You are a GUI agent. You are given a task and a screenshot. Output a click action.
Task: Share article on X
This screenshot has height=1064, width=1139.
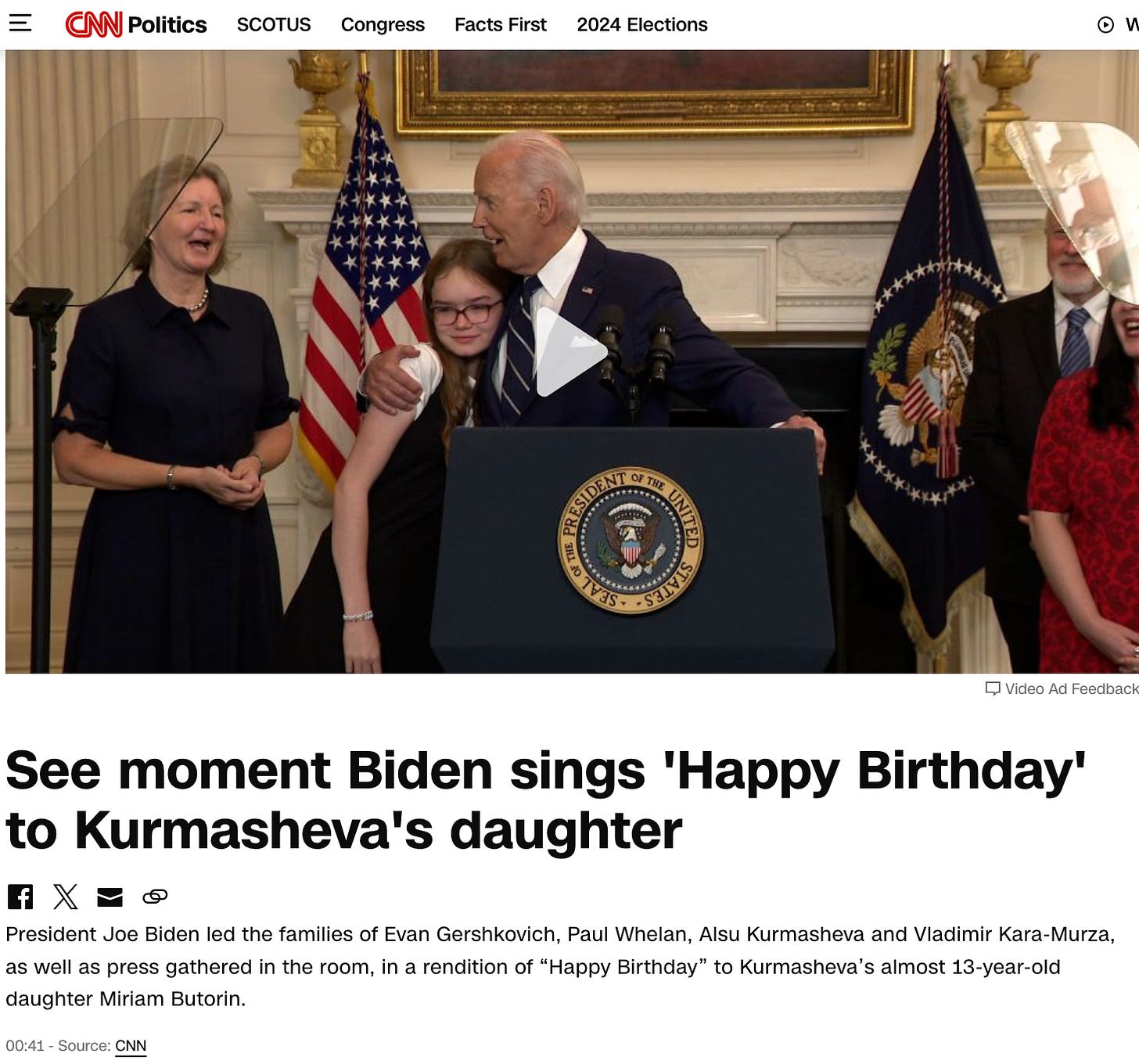pyautogui.click(x=66, y=897)
